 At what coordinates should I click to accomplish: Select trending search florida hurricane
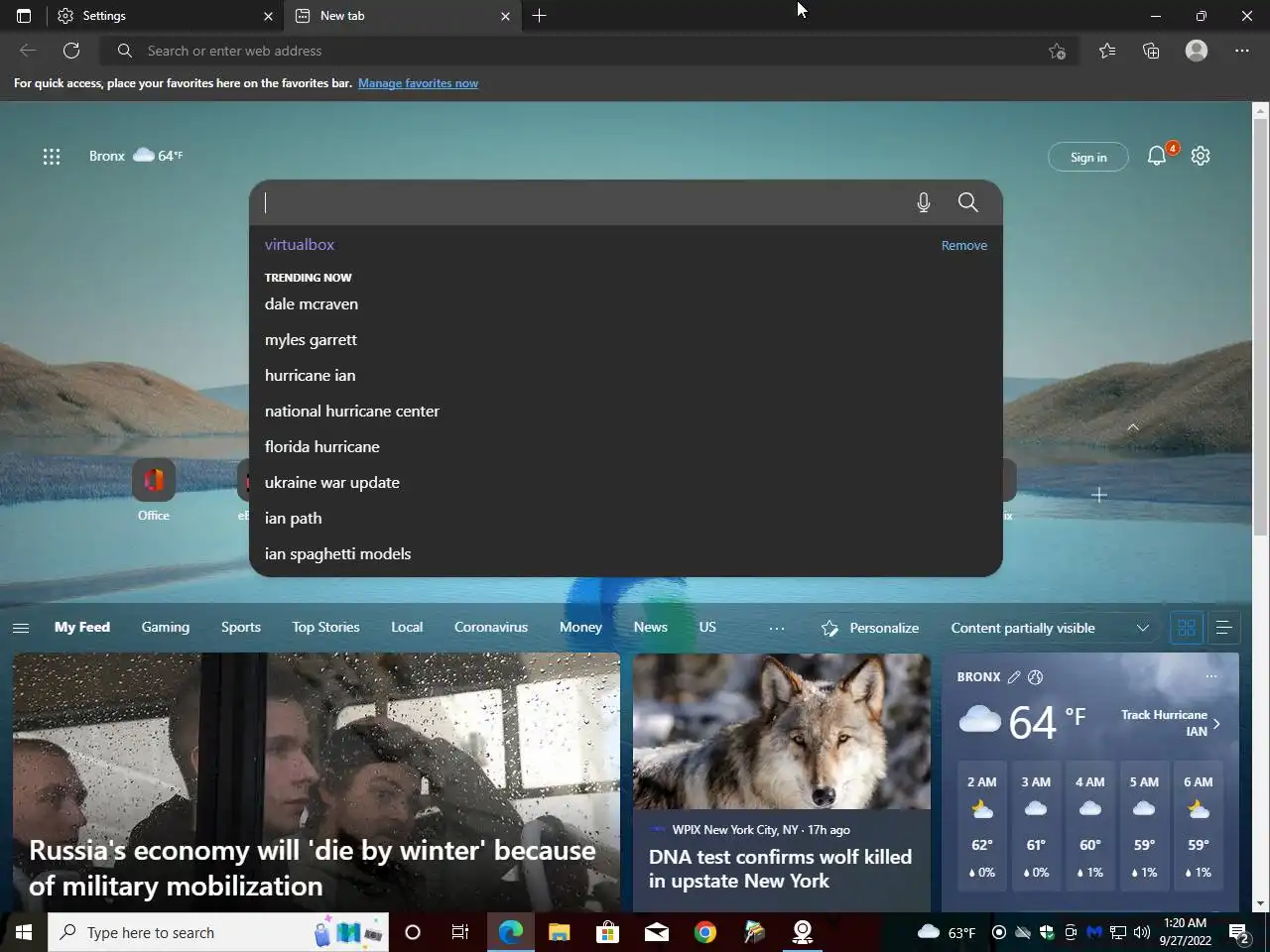point(322,446)
